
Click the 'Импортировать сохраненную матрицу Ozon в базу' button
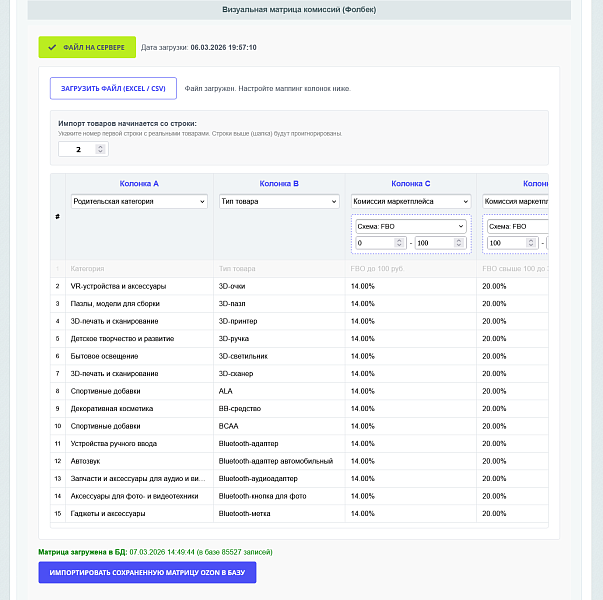(x=147, y=572)
